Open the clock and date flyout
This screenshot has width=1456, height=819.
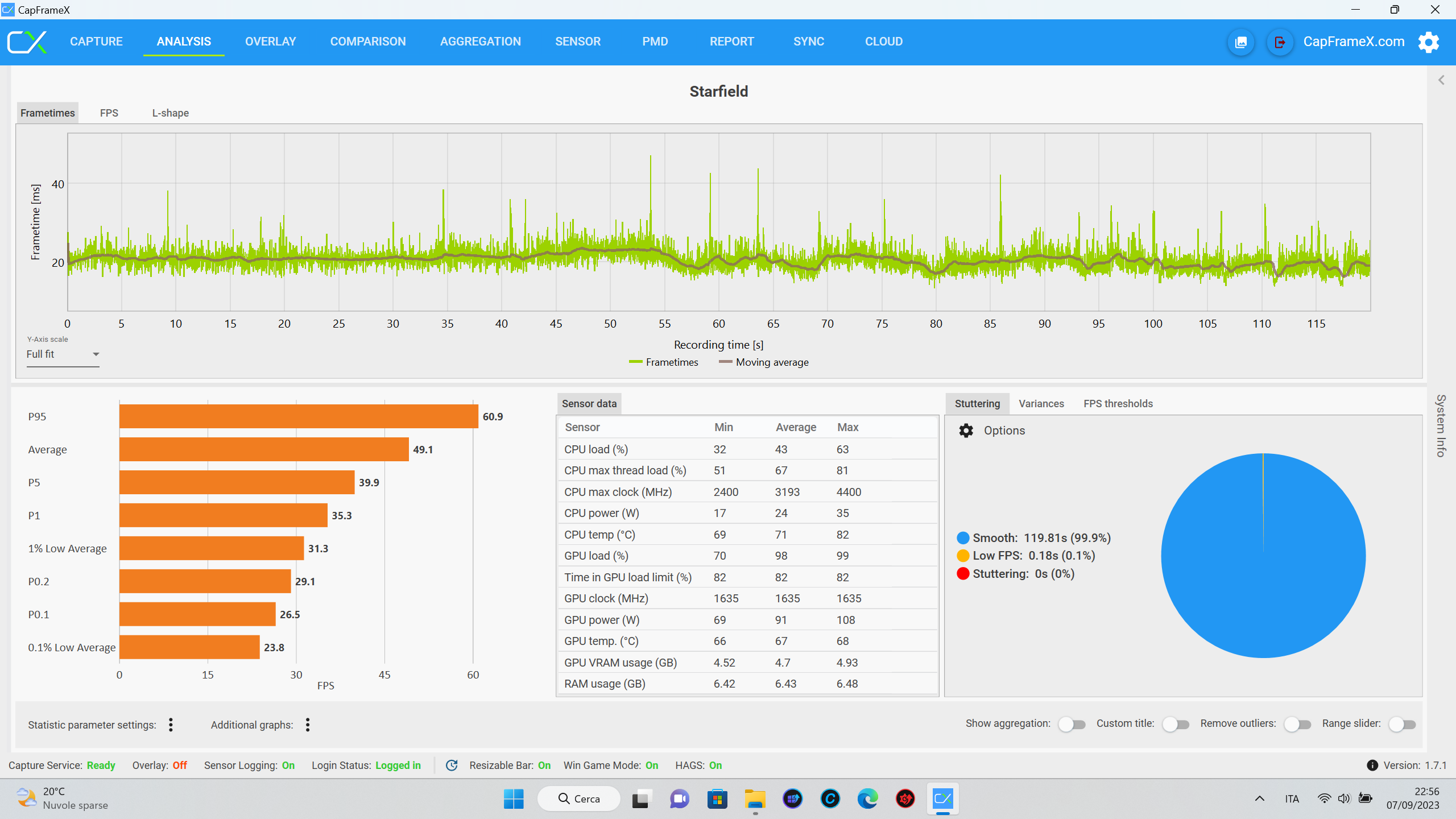click(1413, 799)
